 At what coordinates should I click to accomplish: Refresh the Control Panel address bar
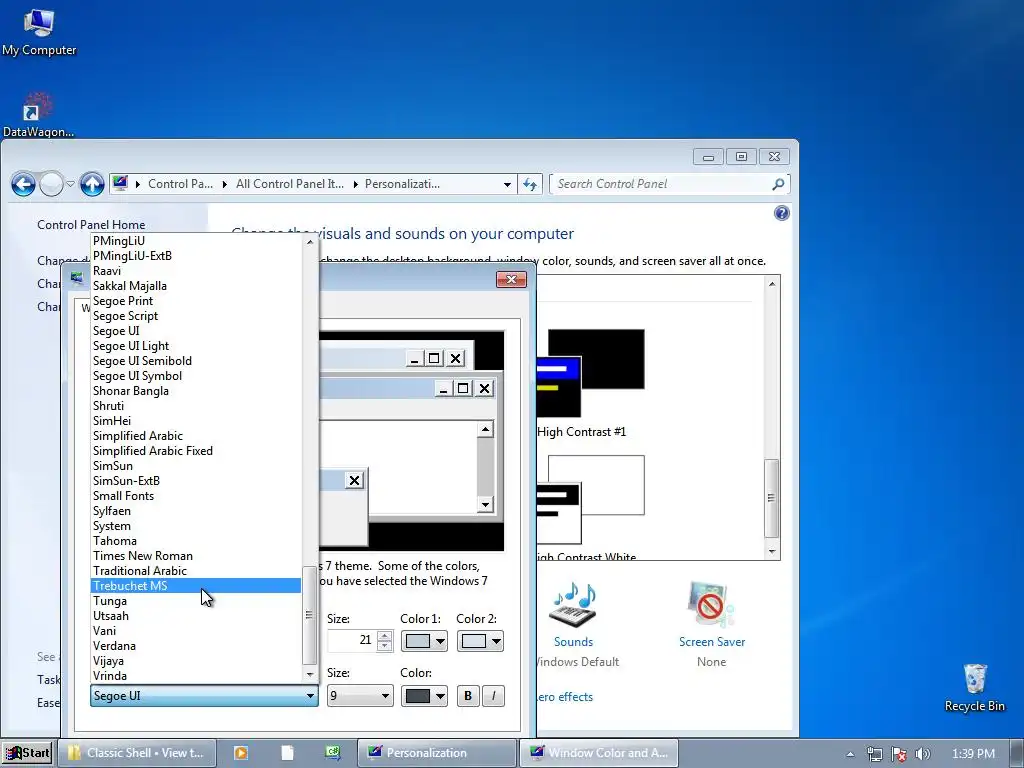pos(530,184)
